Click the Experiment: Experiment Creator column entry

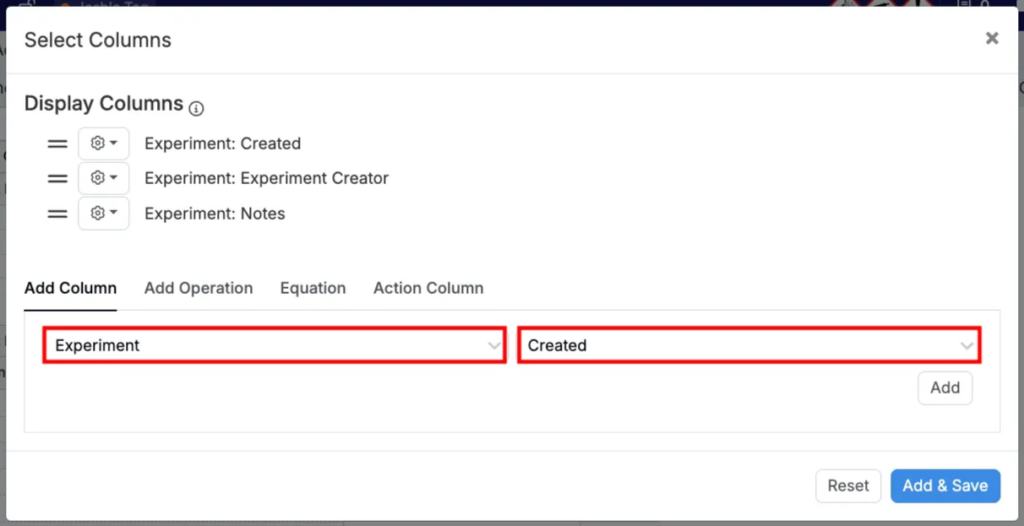[266, 179]
